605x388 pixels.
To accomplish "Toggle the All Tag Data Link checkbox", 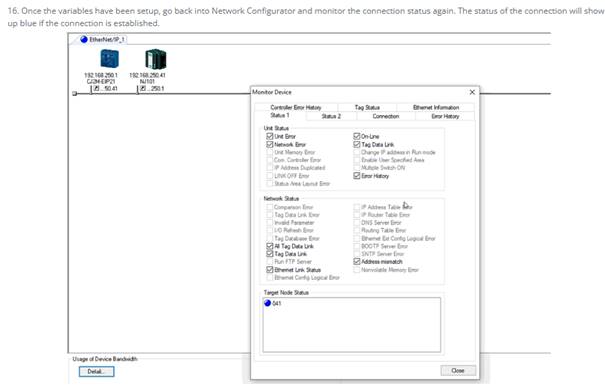I will coord(270,246).
